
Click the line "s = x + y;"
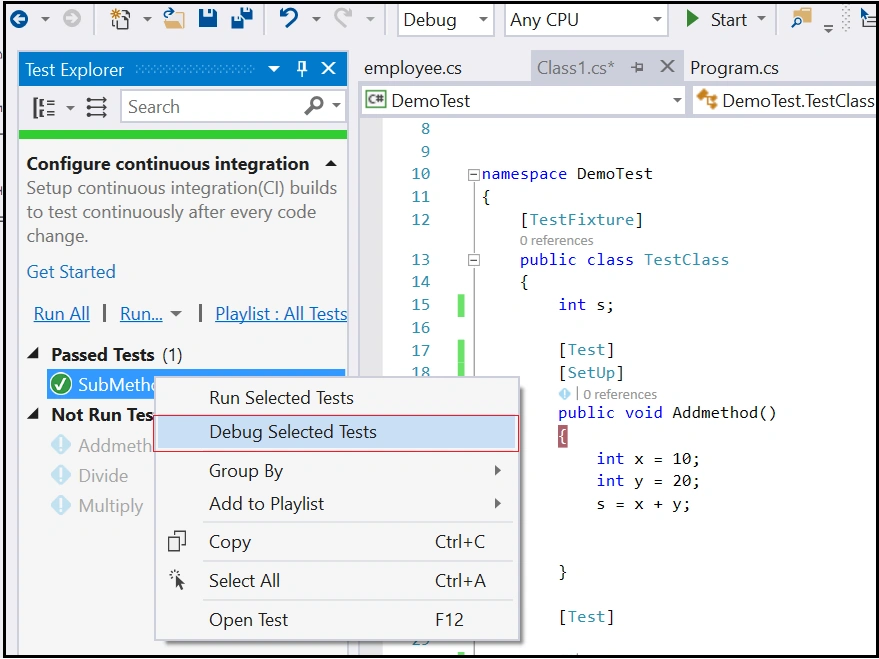643,504
